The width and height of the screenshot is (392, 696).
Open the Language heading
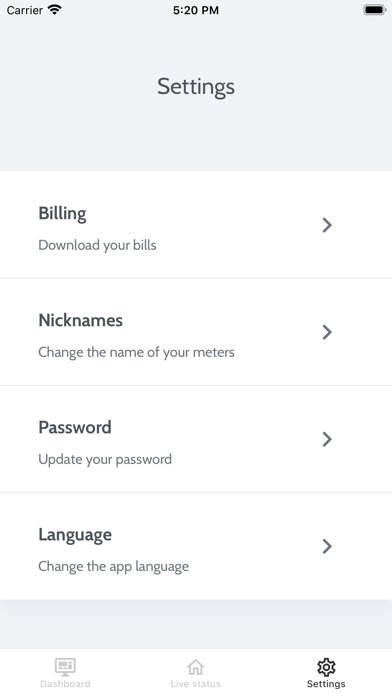(x=75, y=535)
